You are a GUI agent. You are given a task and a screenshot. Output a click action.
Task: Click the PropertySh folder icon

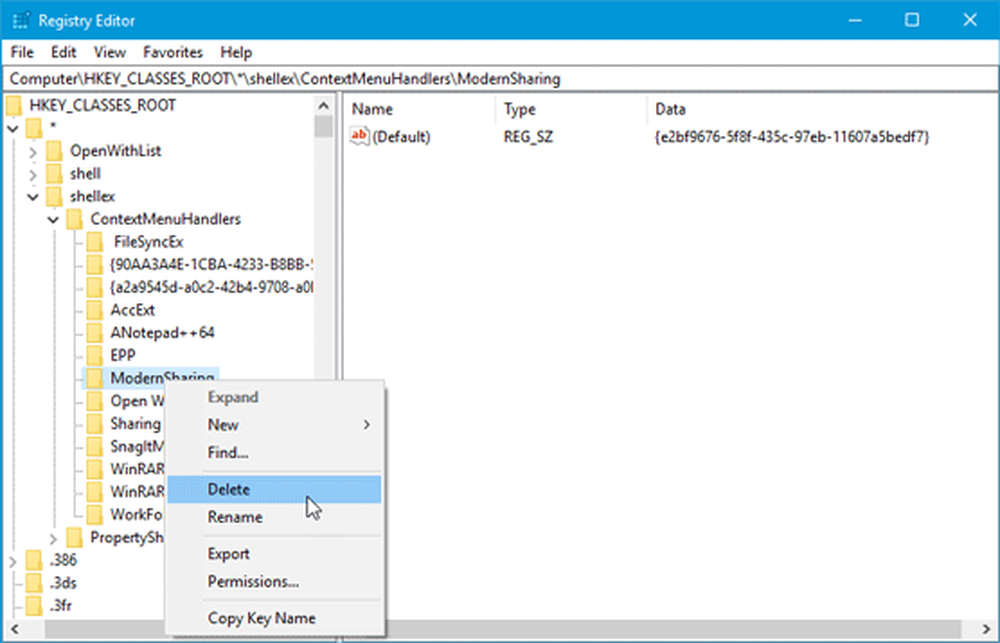[x=75, y=538]
